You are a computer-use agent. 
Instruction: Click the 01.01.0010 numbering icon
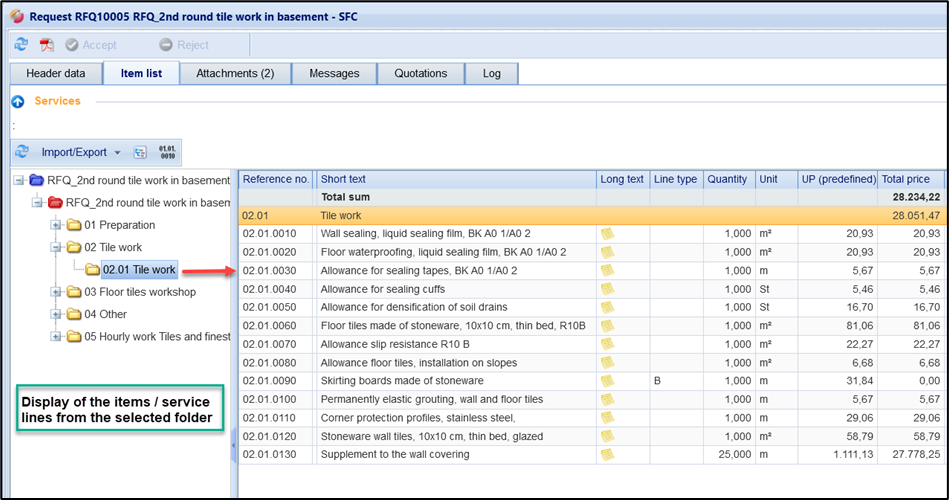tap(167, 153)
